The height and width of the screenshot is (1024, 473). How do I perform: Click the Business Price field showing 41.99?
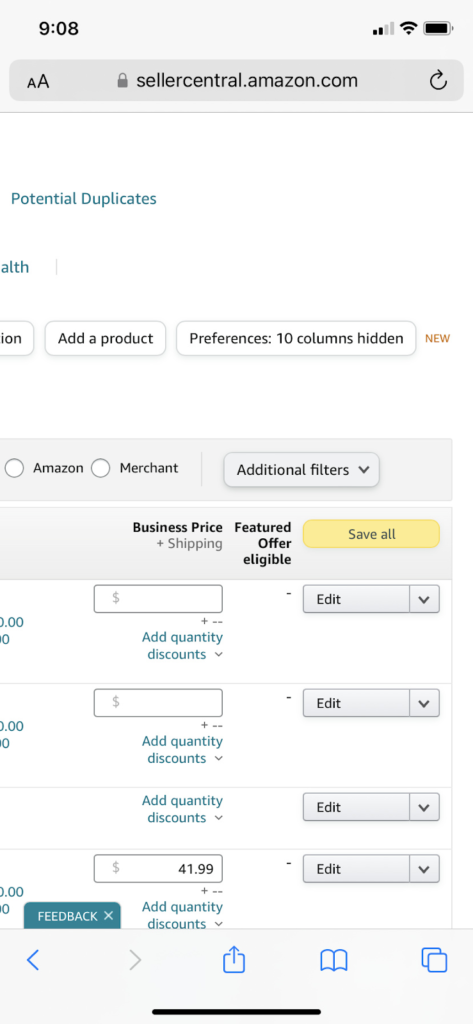tap(158, 869)
